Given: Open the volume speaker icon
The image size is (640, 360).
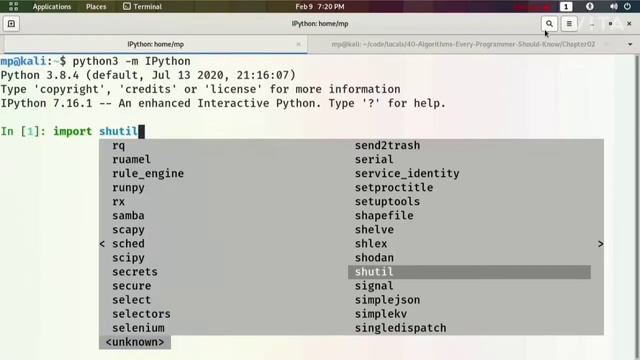Looking at the screenshot, I should click(613, 7).
